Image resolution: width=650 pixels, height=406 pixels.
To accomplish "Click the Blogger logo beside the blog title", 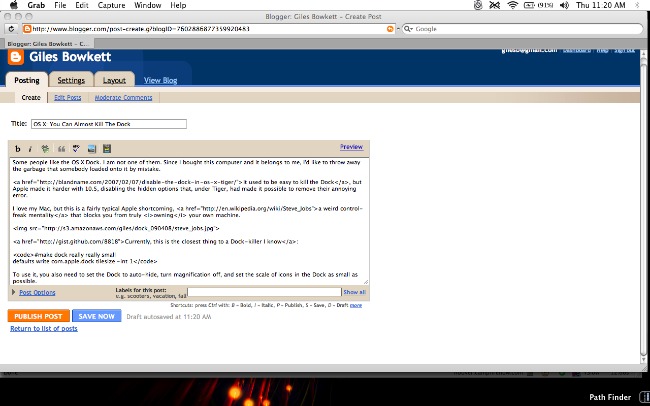I will click(16, 57).
